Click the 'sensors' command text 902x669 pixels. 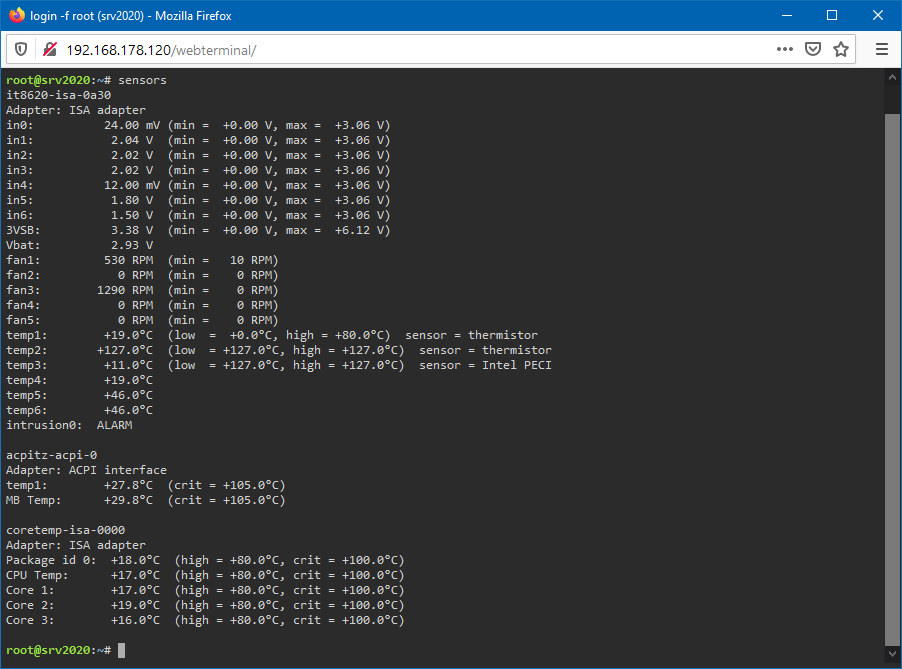pos(143,80)
